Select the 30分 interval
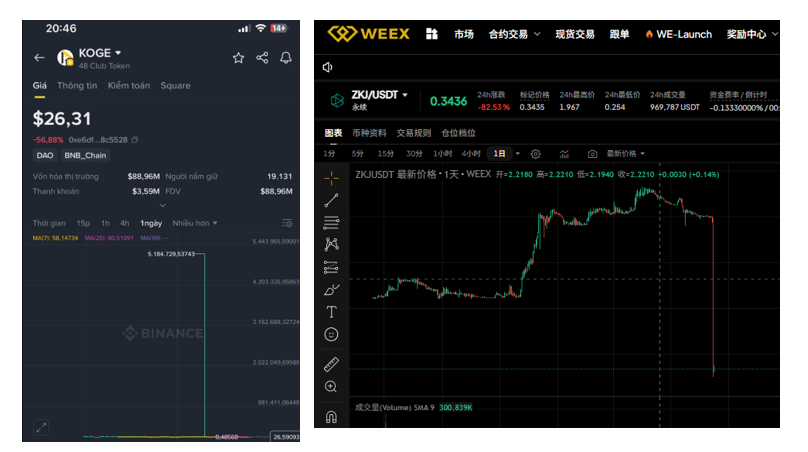 pos(414,154)
